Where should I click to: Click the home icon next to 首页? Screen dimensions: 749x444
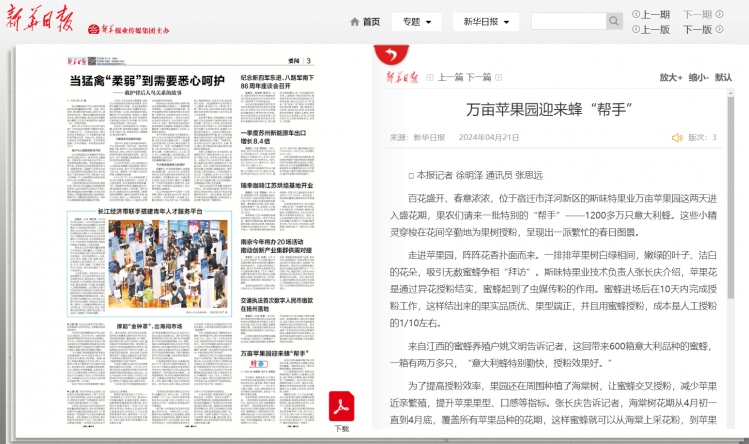tap(354, 22)
